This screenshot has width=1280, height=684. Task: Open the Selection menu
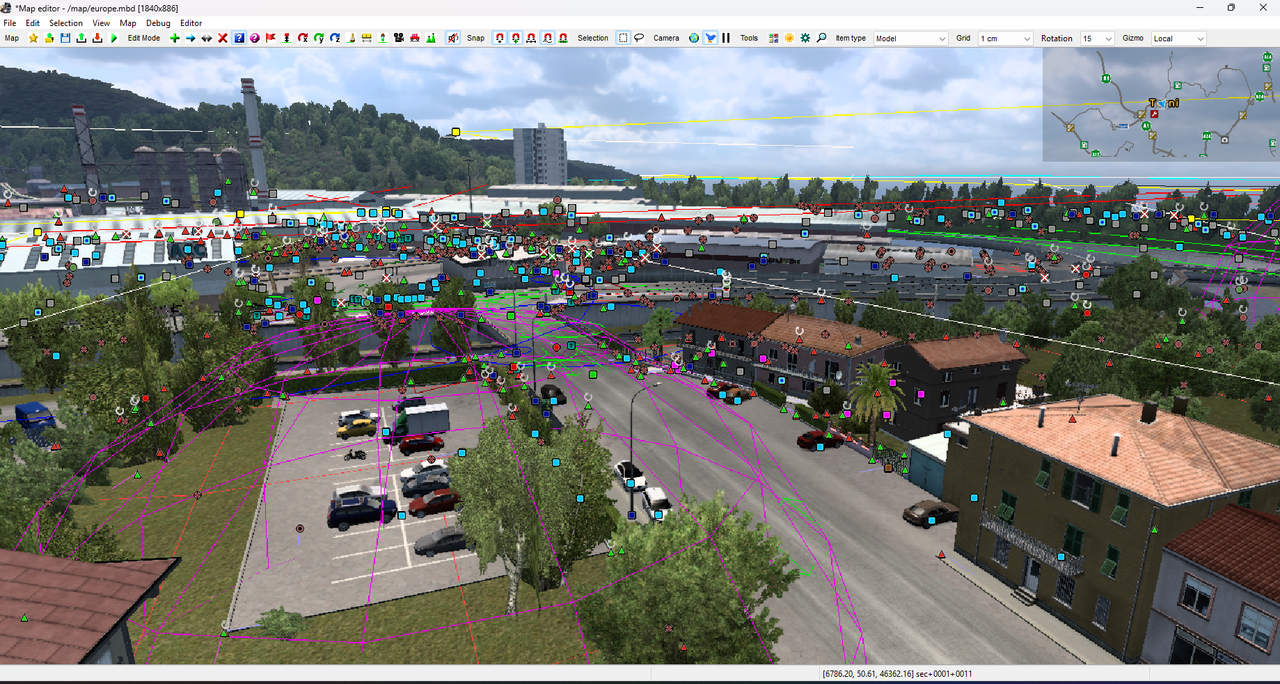(66, 23)
